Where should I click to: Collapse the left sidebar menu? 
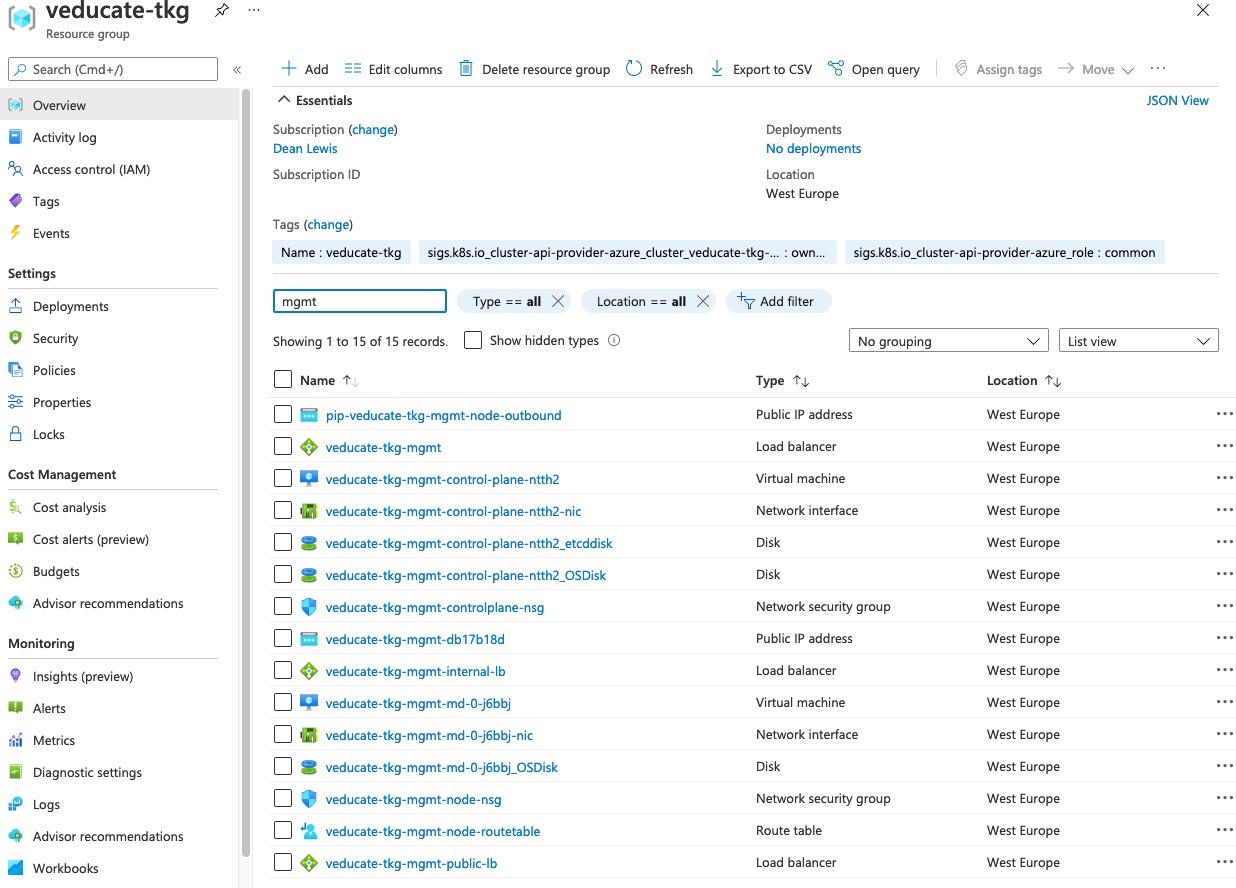(237, 70)
